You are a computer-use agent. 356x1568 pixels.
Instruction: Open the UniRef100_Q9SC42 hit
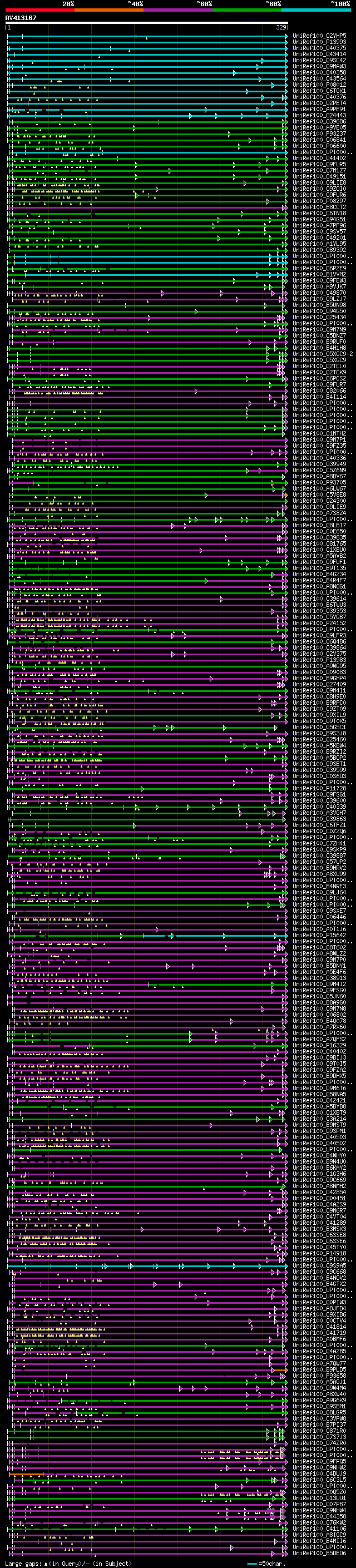[x=319, y=60]
